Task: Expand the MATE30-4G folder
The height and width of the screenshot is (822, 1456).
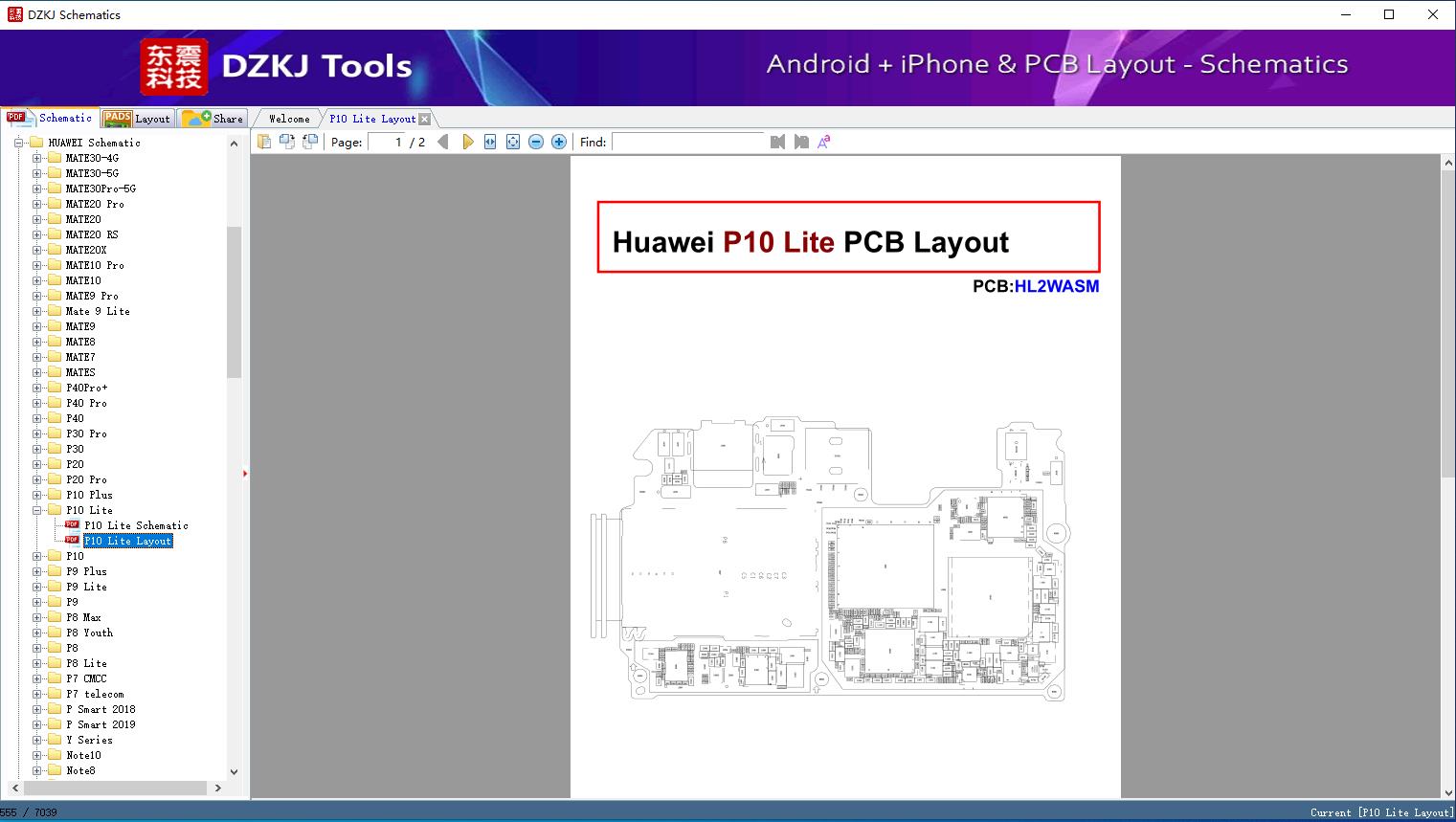Action: tap(37, 158)
